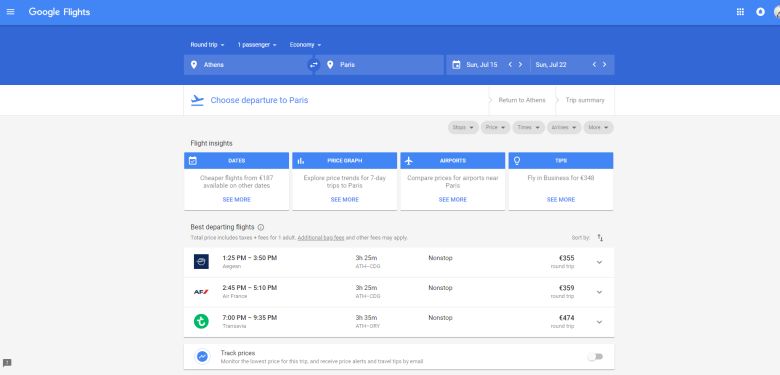Click the Tips lightbulb icon
Viewport: 780px width, 375px height.
(x=517, y=161)
